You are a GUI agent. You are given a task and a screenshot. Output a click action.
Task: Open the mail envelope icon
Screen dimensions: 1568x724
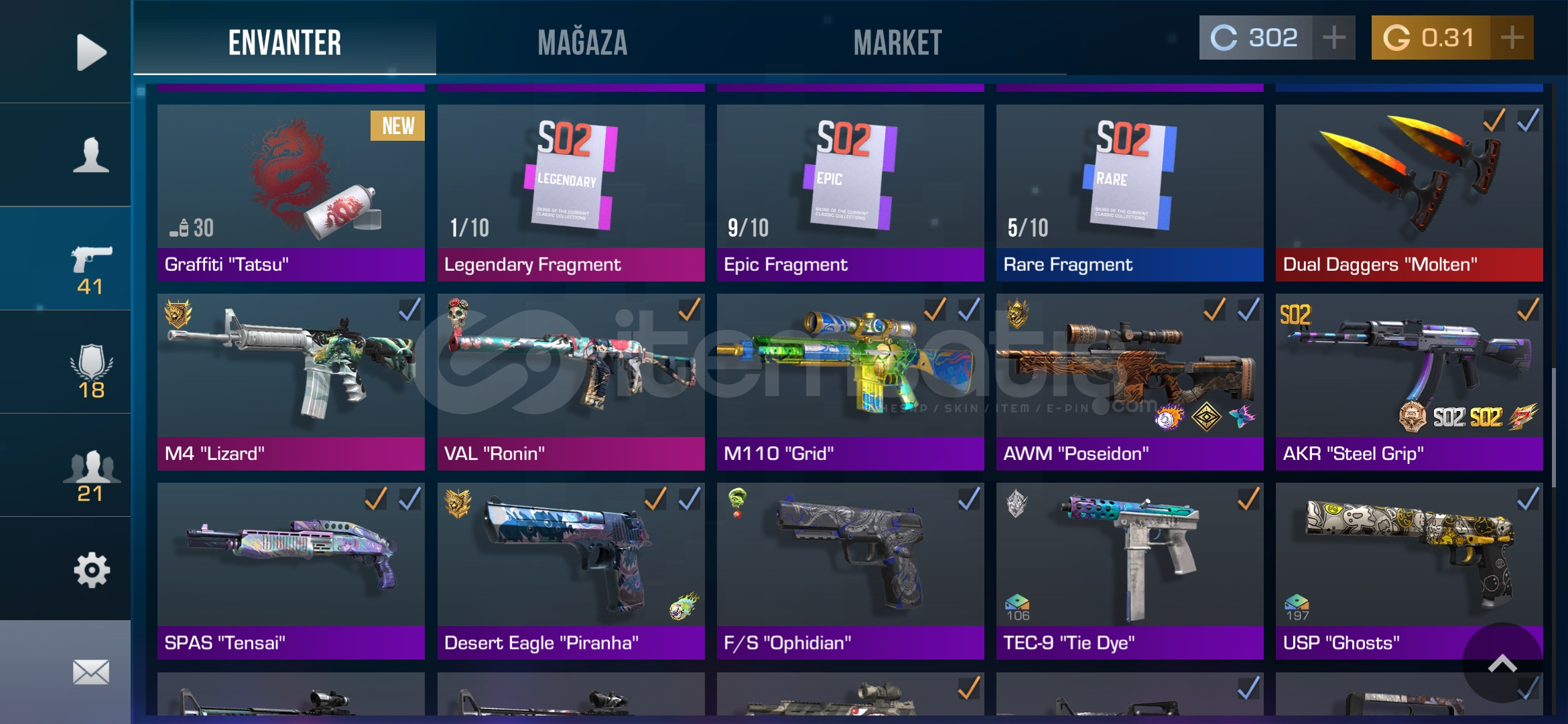(x=91, y=672)
